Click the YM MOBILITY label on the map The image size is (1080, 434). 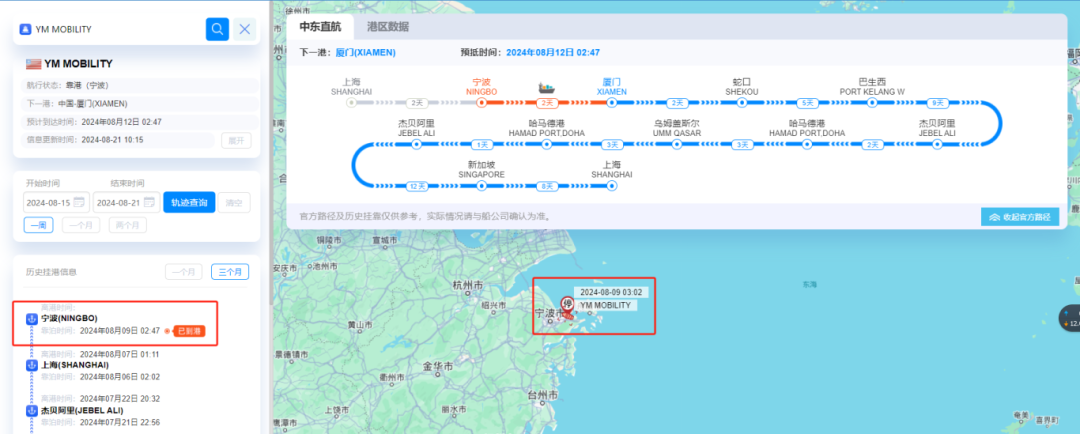(x=605, y=305)
